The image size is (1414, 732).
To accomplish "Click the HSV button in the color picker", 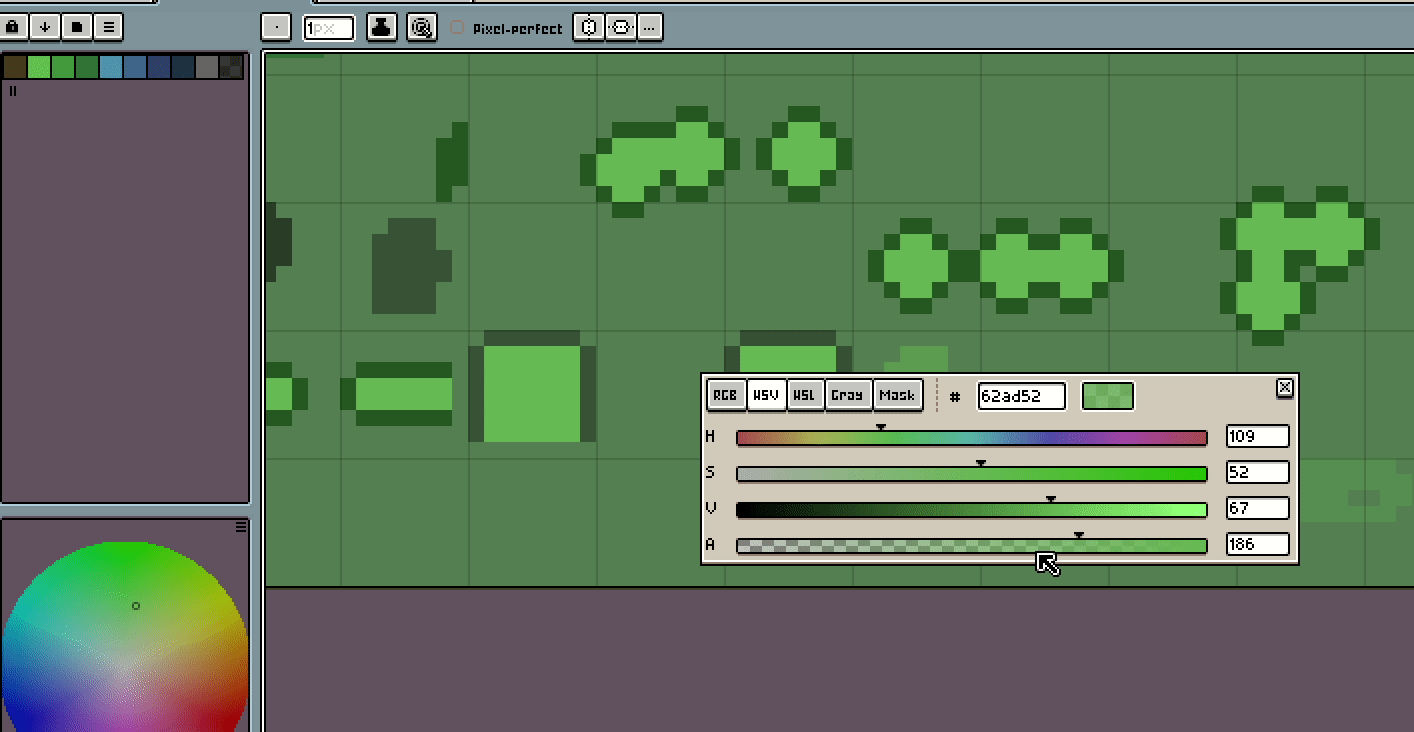I will tap(765, 395).
